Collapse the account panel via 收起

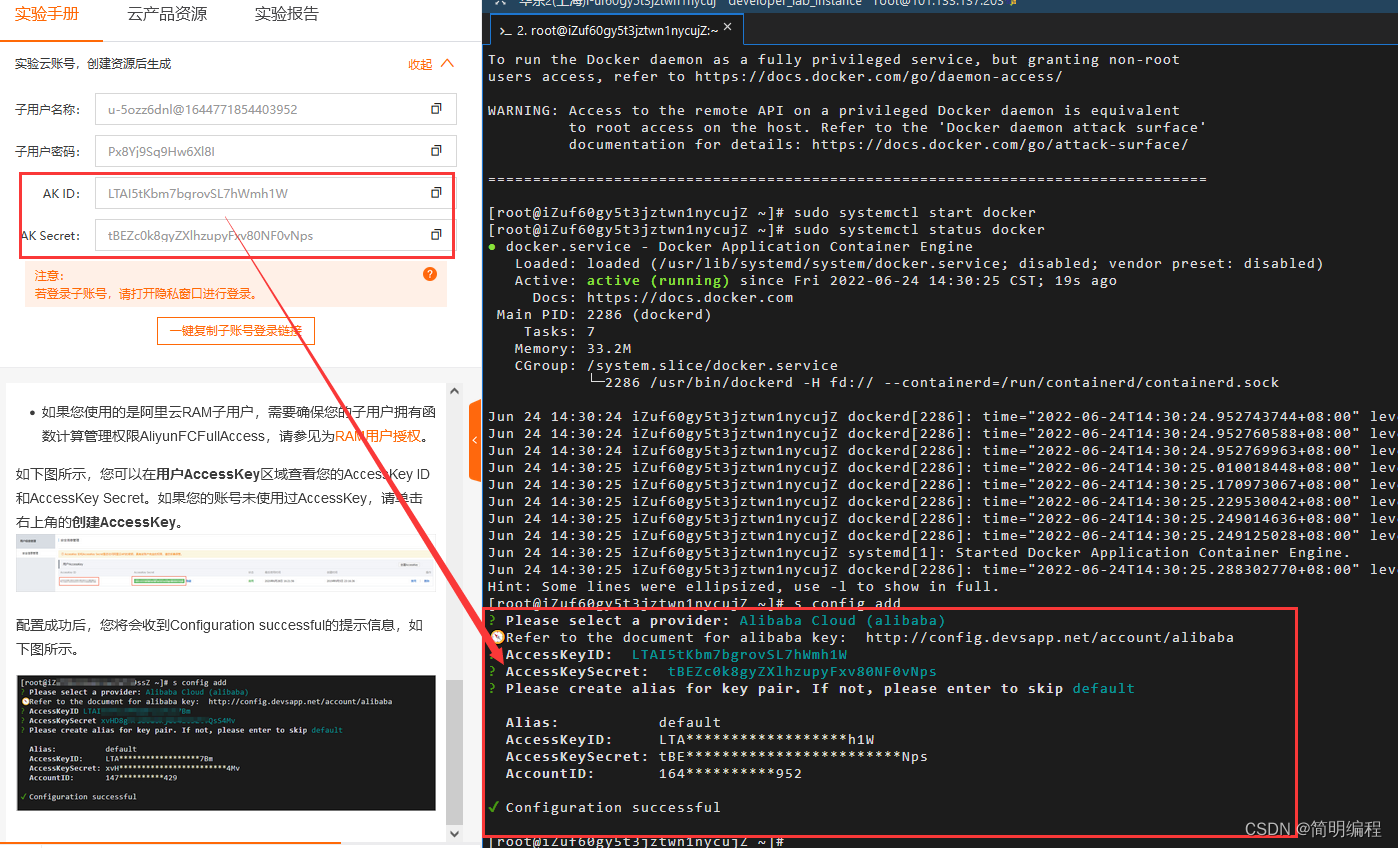coord(431,64)
